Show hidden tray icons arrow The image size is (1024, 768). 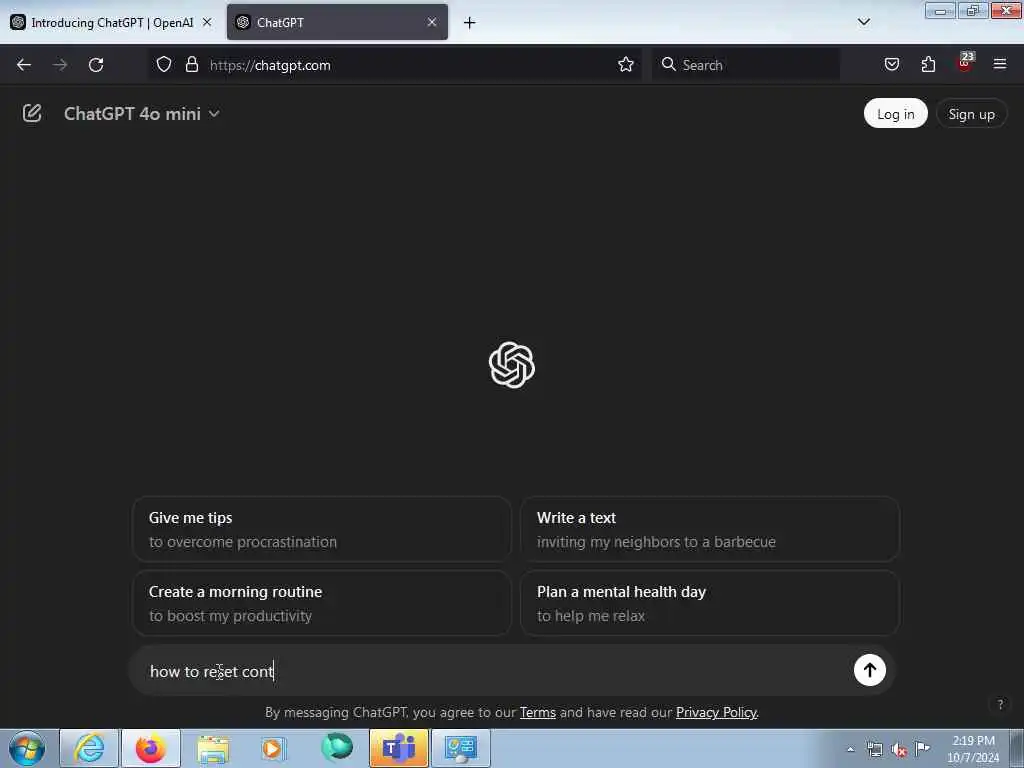850,749
